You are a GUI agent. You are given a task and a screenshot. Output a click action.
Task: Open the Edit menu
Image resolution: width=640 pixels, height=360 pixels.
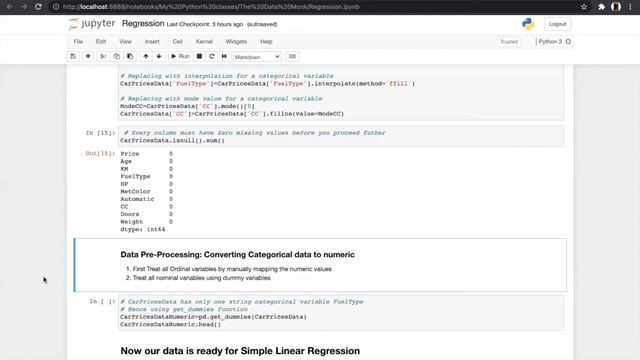point(101,42)
